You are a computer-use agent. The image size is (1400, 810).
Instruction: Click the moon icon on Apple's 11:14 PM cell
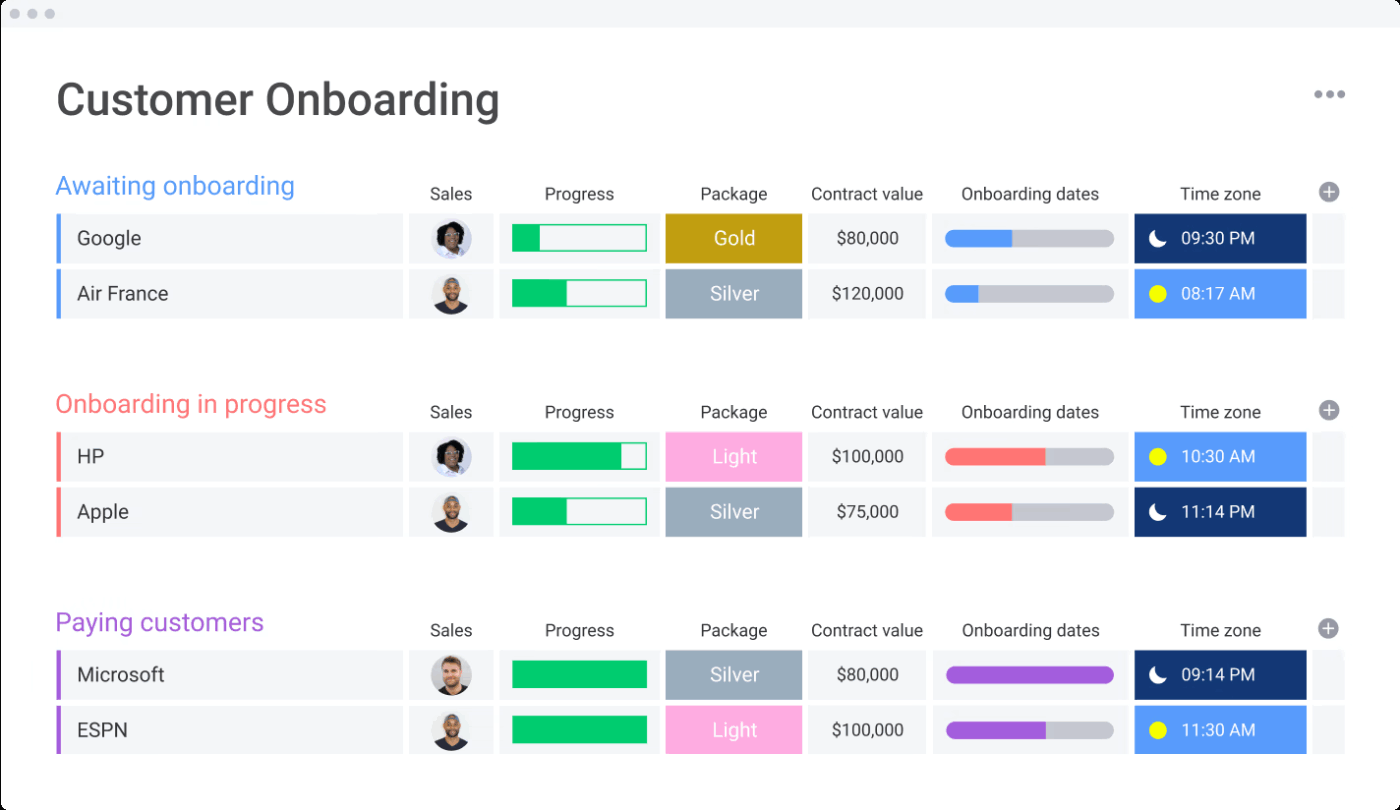1158,512
